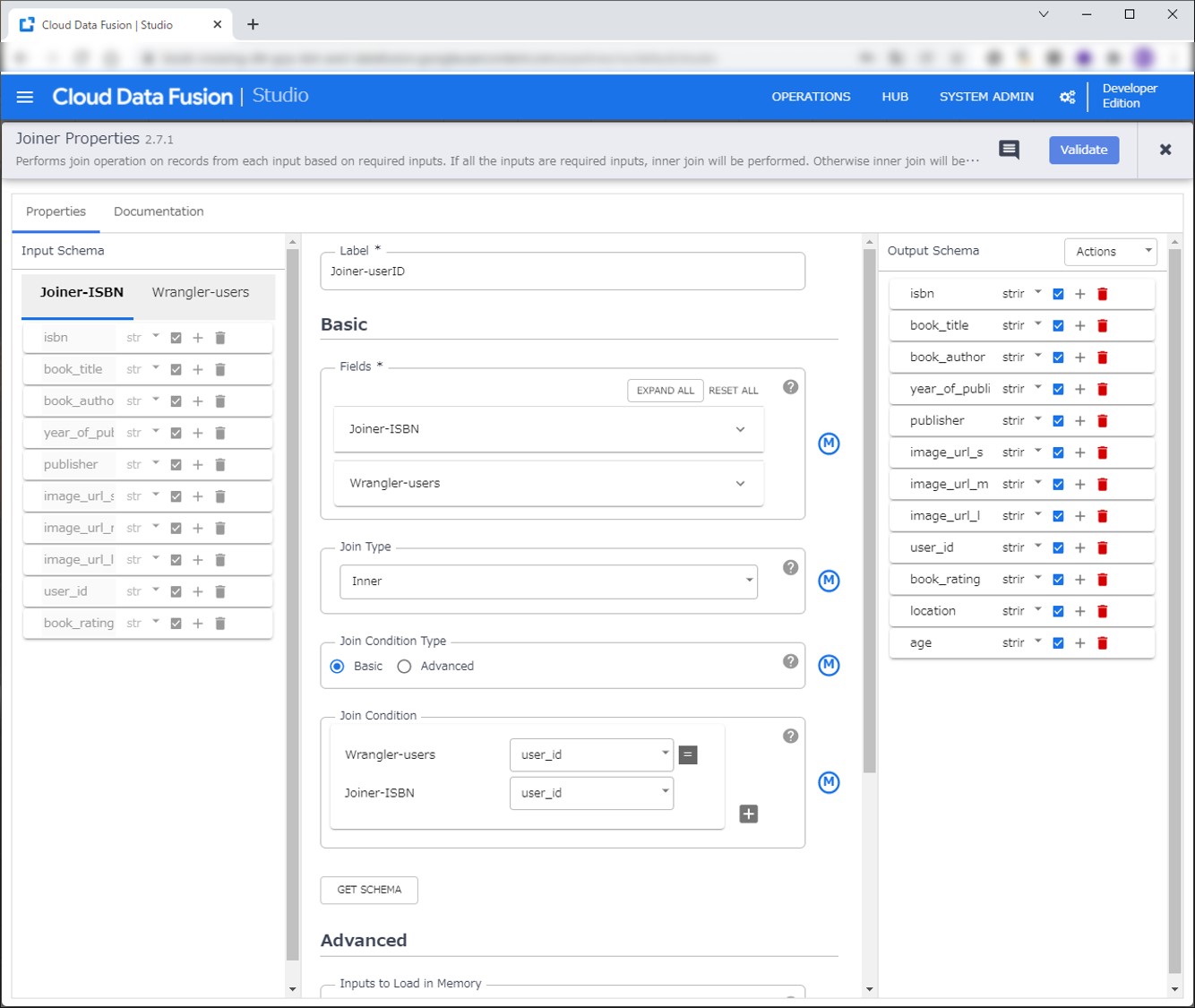Toggle nullable checkbox for image_url_l in Output Schema
This screenshot has width=1195, height=1008.
point(1058,516)
